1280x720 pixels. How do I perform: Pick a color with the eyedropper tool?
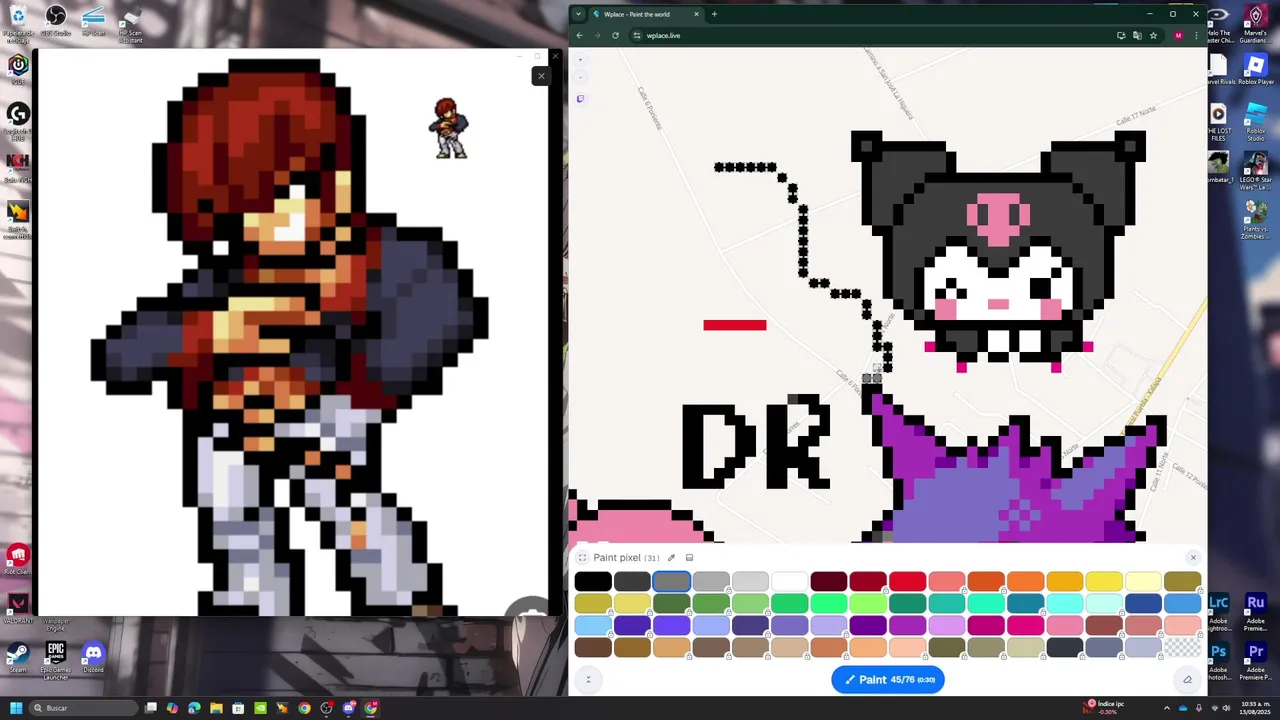click(671, 558)
